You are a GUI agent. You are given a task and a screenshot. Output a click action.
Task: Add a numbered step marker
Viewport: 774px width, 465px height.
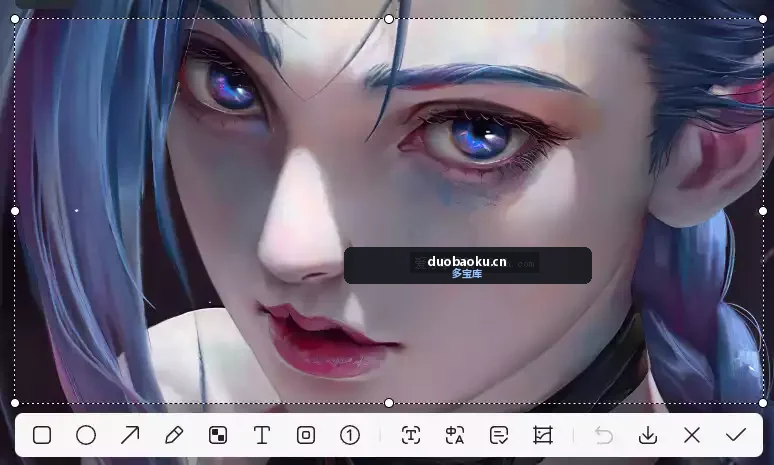pos(350,435)
